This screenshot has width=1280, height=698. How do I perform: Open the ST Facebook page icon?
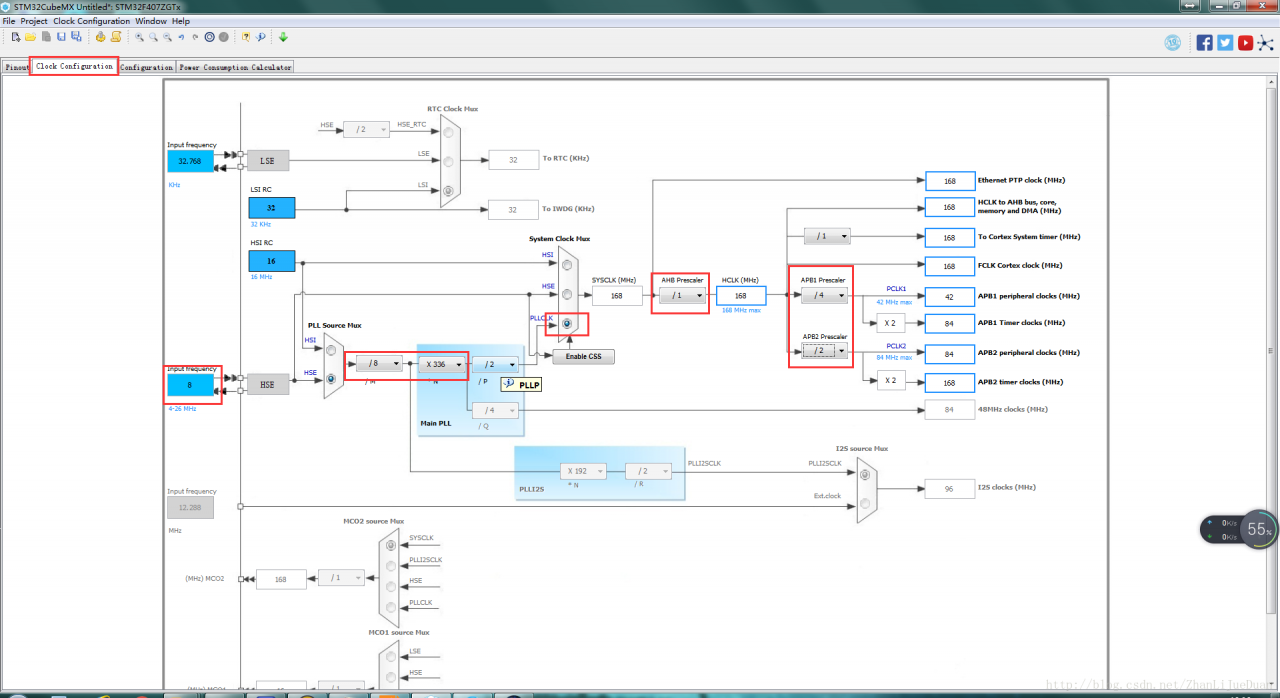pyautogui.click(x=1204, y=42)
